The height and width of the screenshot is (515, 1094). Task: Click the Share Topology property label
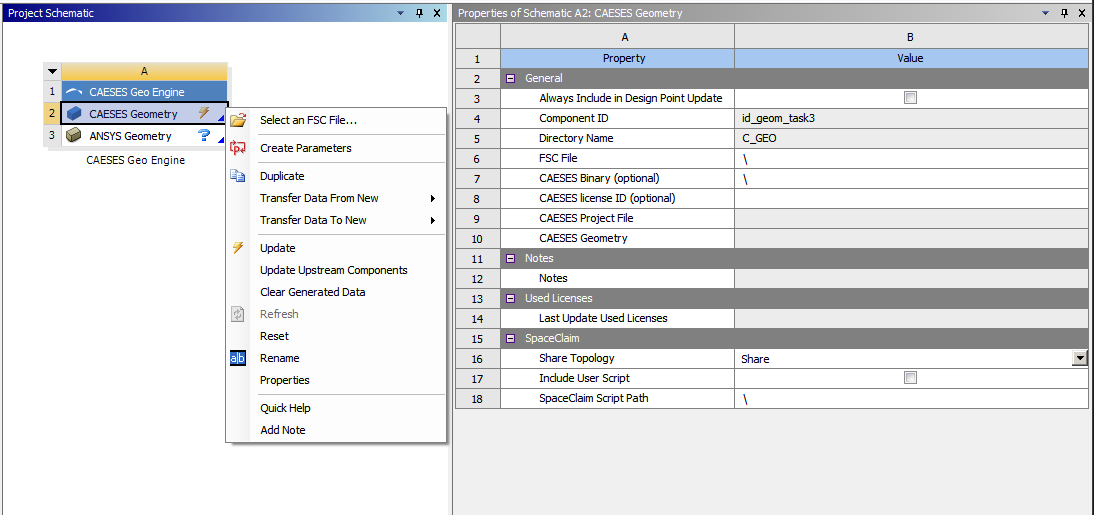pos(577,359)
